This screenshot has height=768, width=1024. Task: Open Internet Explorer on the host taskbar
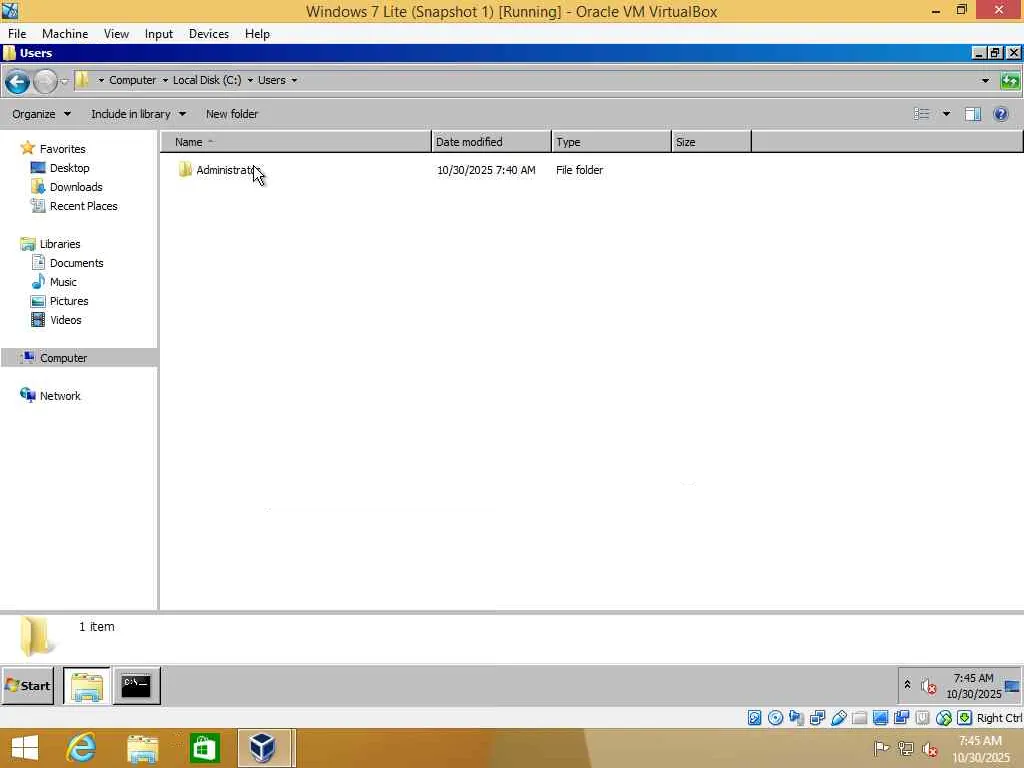81,748
